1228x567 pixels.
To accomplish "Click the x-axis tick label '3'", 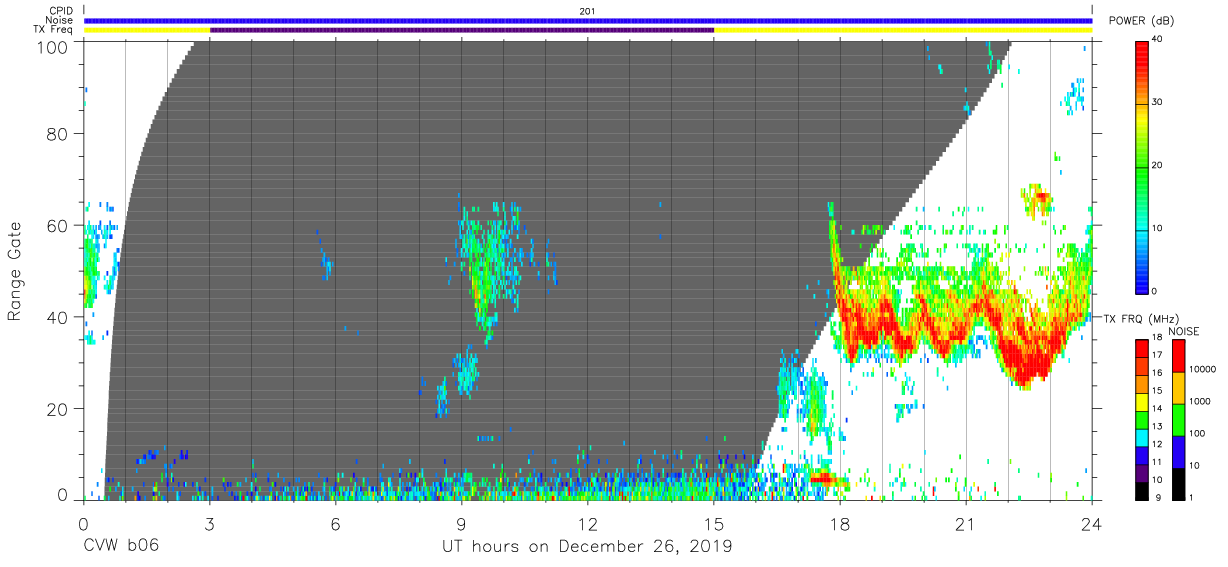I will pos(209,524).
